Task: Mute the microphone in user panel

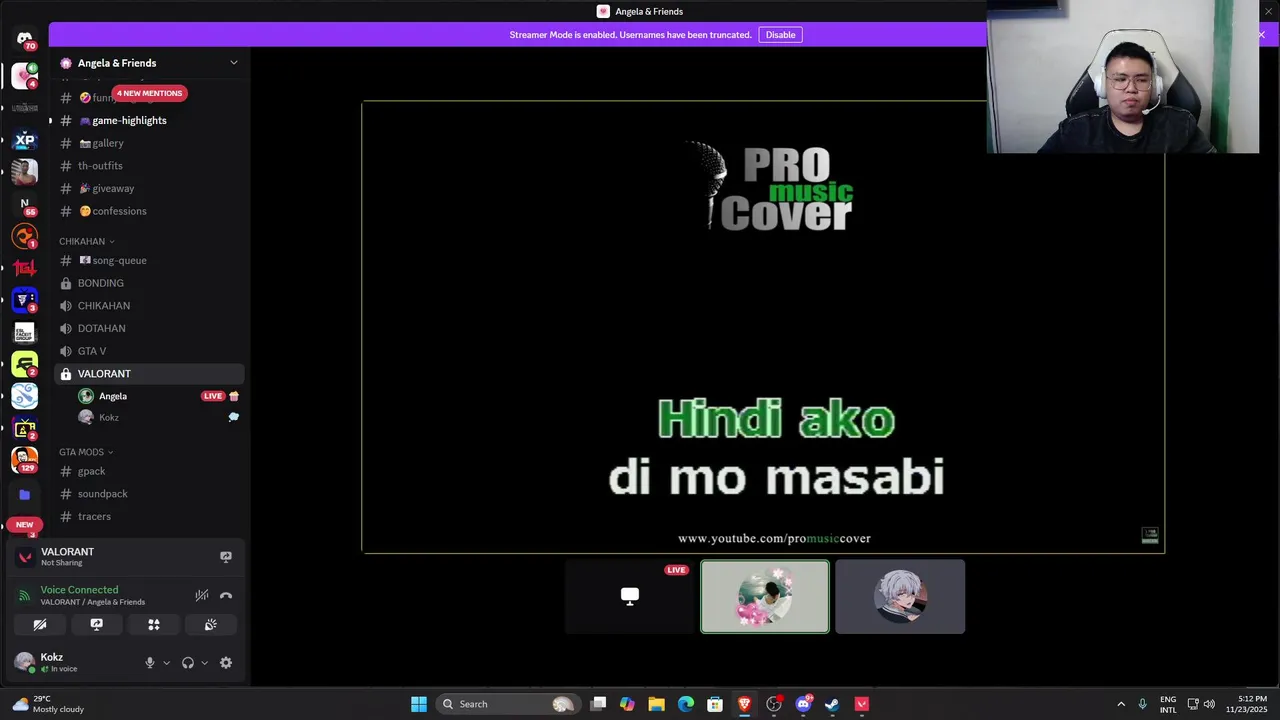Action: (150, 663)
